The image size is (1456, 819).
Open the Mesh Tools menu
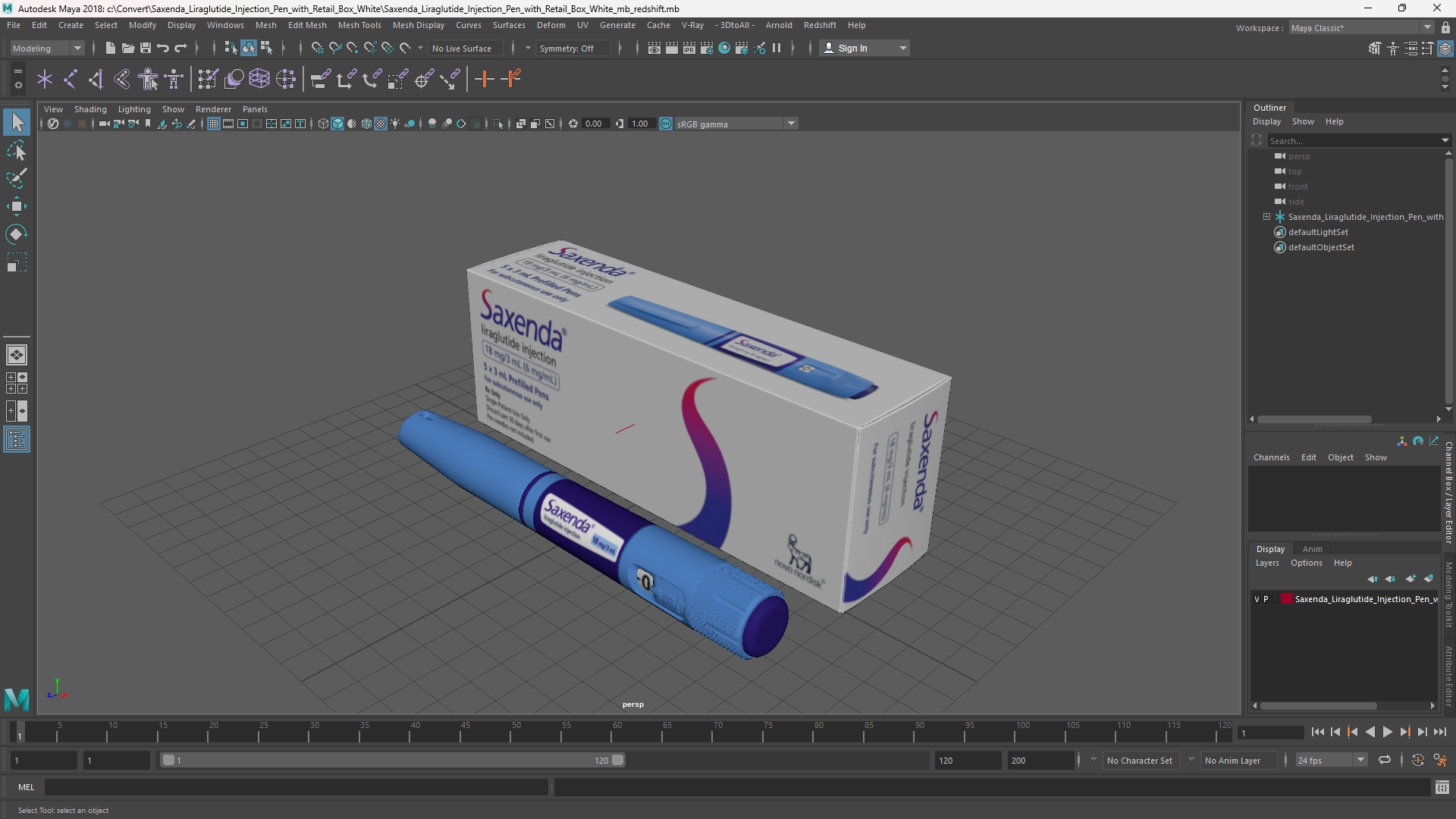359,25
